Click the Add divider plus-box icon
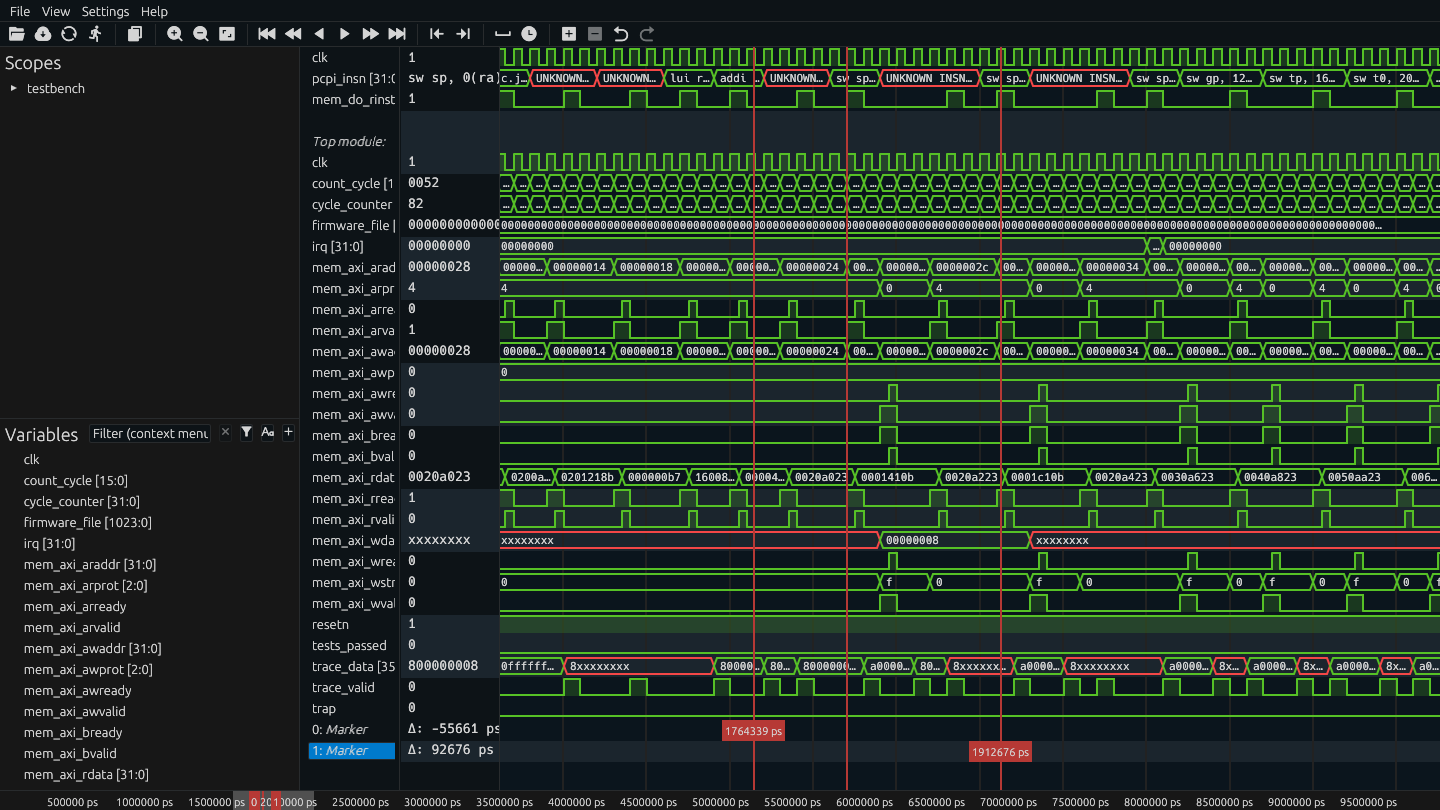This screenshot has height=810, width=1440. click(x=569, y=34)
